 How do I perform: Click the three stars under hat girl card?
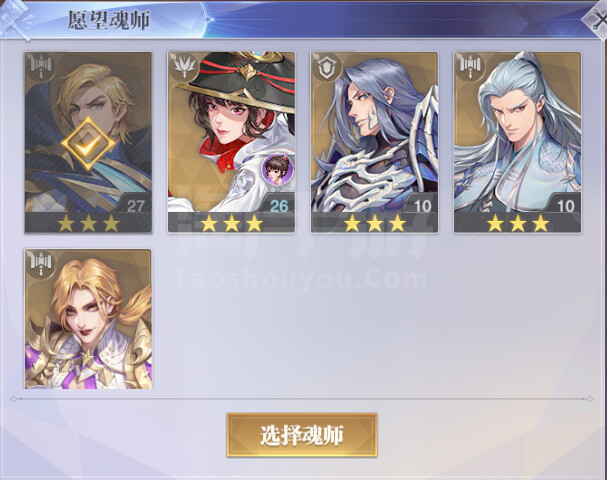(231, 223)
